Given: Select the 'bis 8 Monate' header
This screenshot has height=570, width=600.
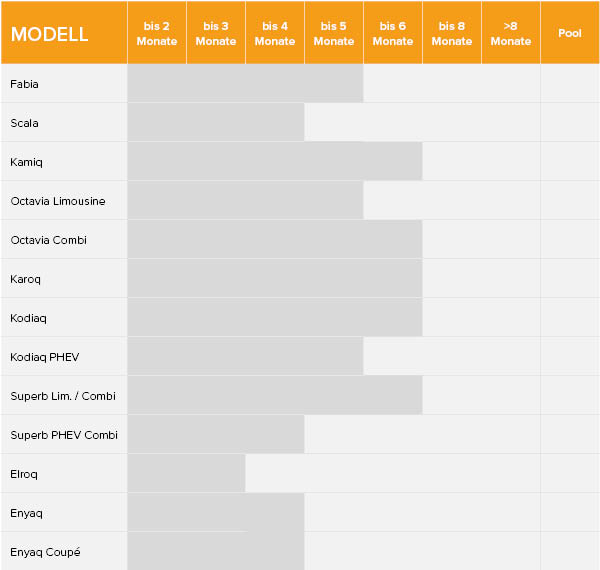Looking at the screenshot, I should pos(452,33).
